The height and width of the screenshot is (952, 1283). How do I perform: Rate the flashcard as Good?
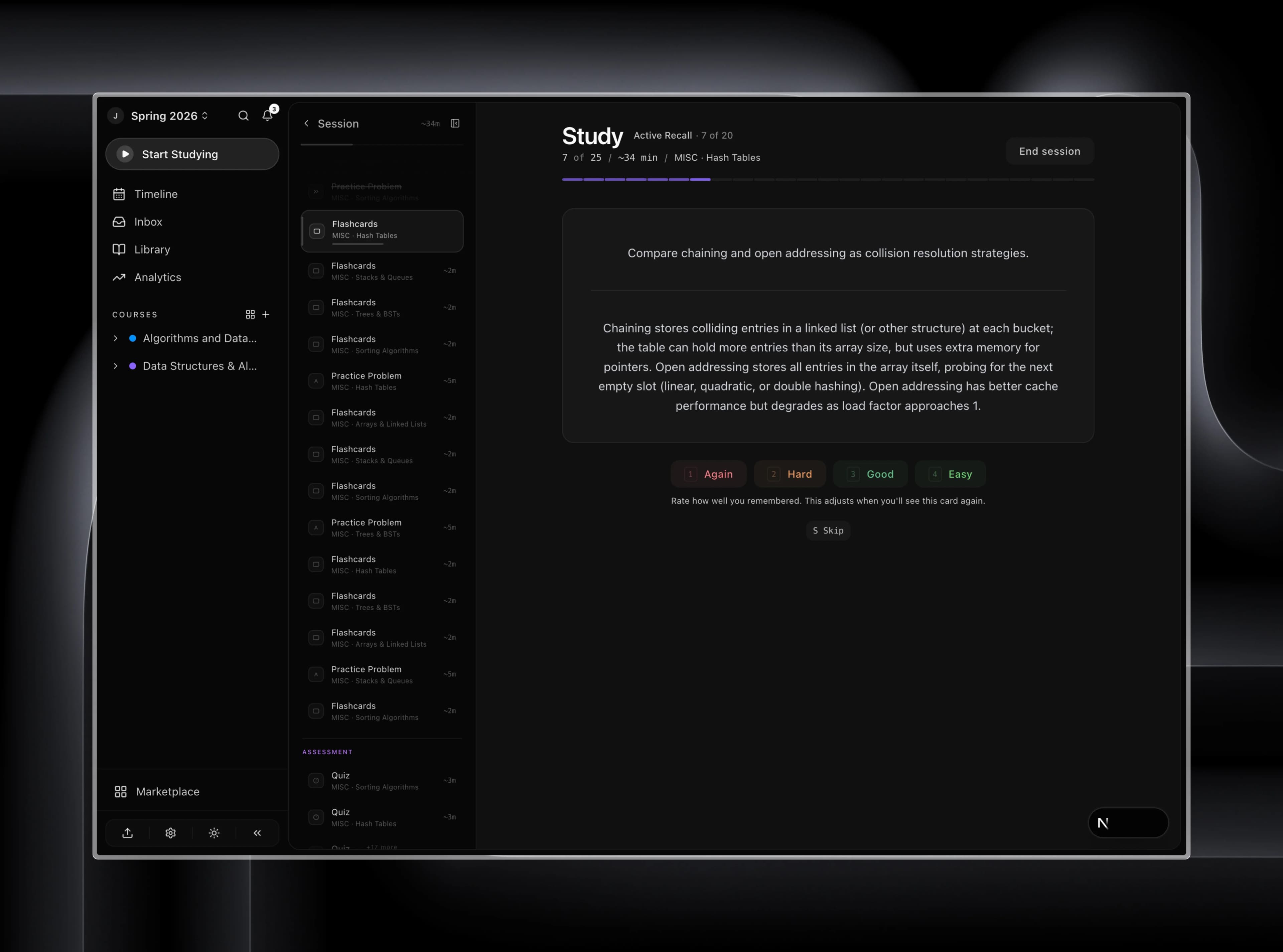[x=870, y=474]
